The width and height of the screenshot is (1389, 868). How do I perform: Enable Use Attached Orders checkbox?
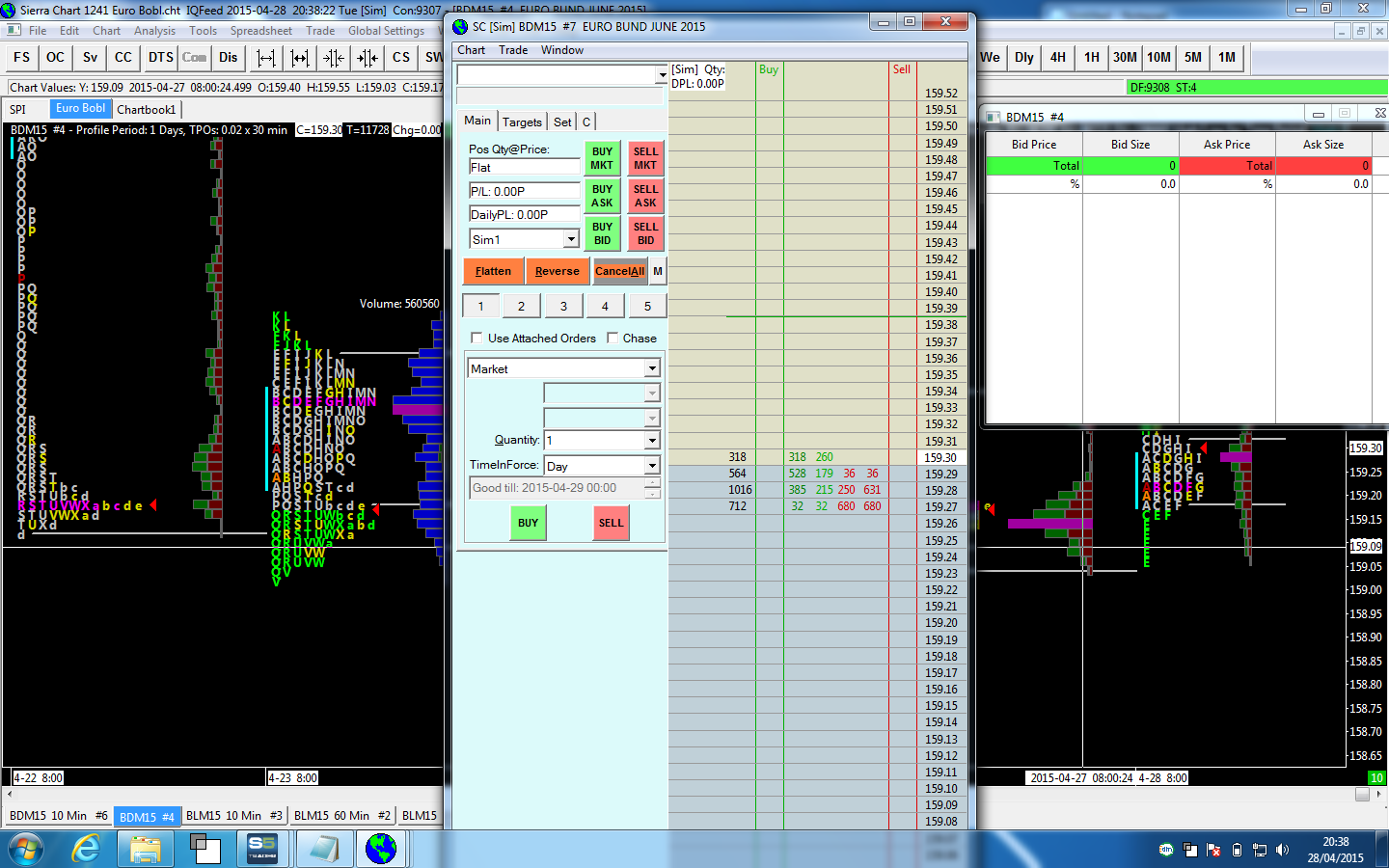point(477,338)
